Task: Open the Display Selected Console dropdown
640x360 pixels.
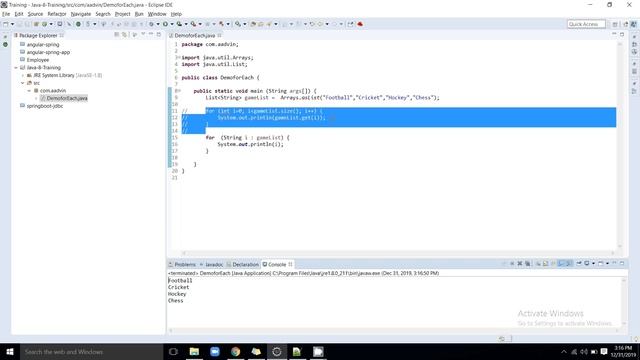Action: coord(593,264)
